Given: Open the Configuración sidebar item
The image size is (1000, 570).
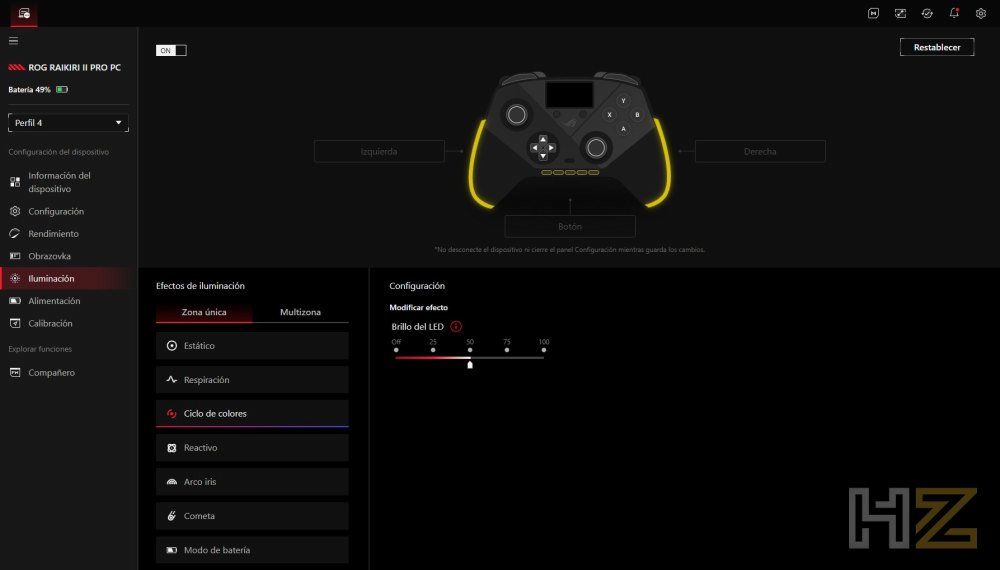Looking at the screenshot, I should (69, 211).
